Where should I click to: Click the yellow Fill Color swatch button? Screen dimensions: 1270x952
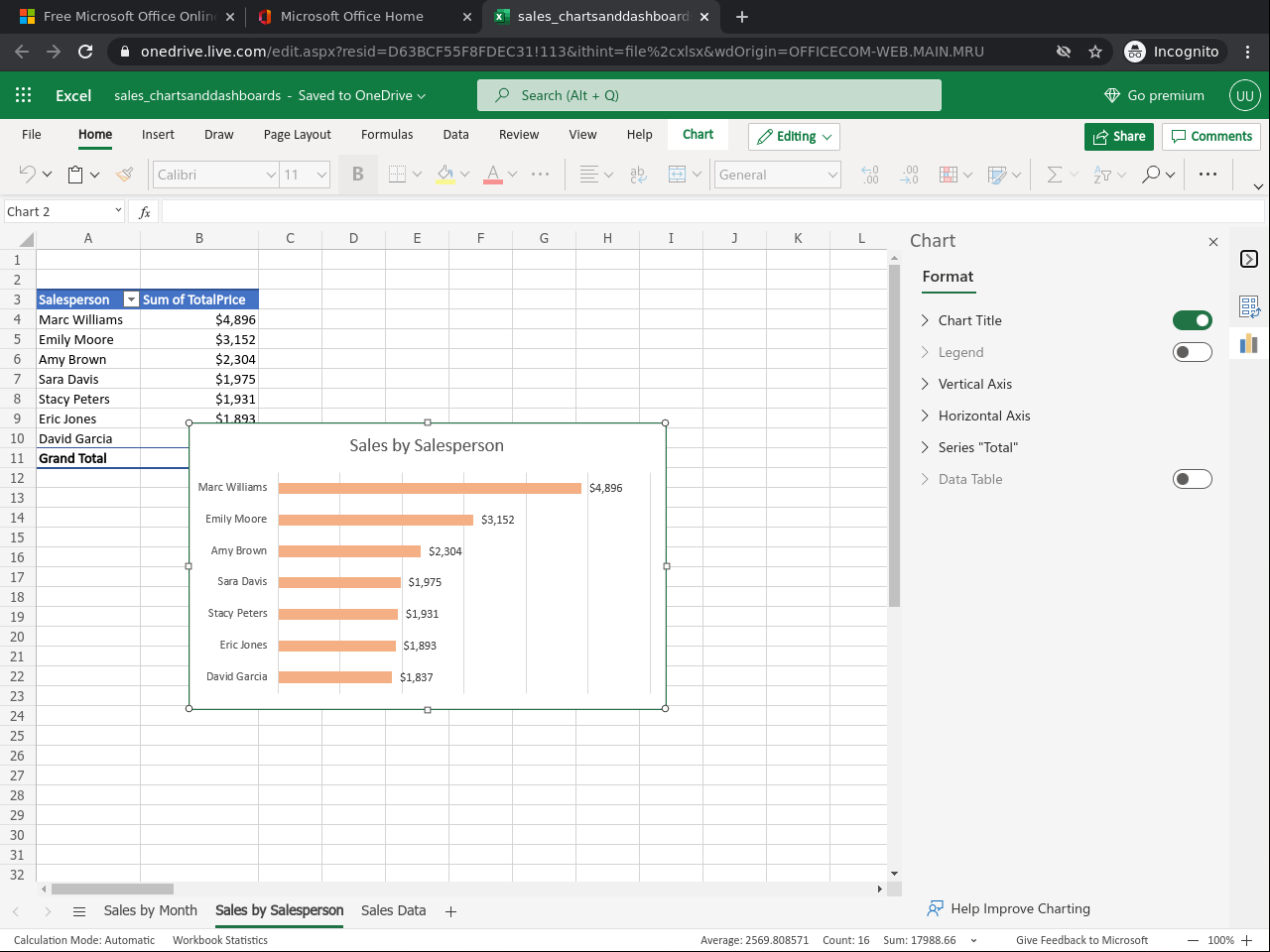(445, 175)
